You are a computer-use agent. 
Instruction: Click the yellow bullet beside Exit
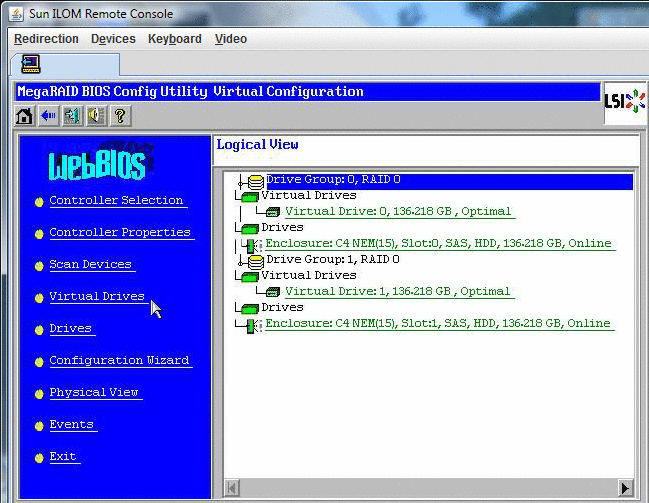coord(39,458)
